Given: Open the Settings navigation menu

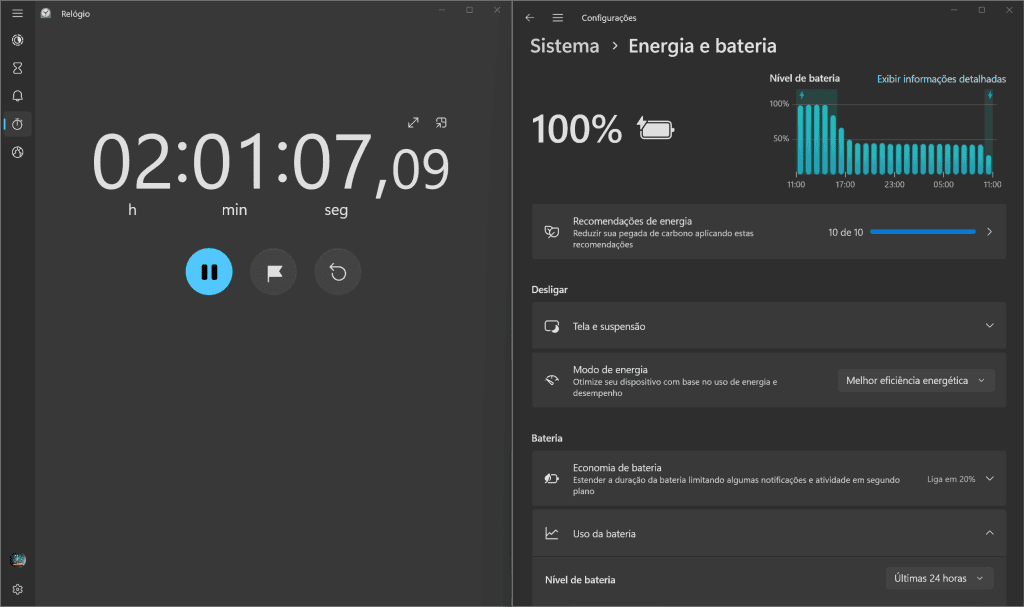Looking at the screenshot, I should point(558,18).
